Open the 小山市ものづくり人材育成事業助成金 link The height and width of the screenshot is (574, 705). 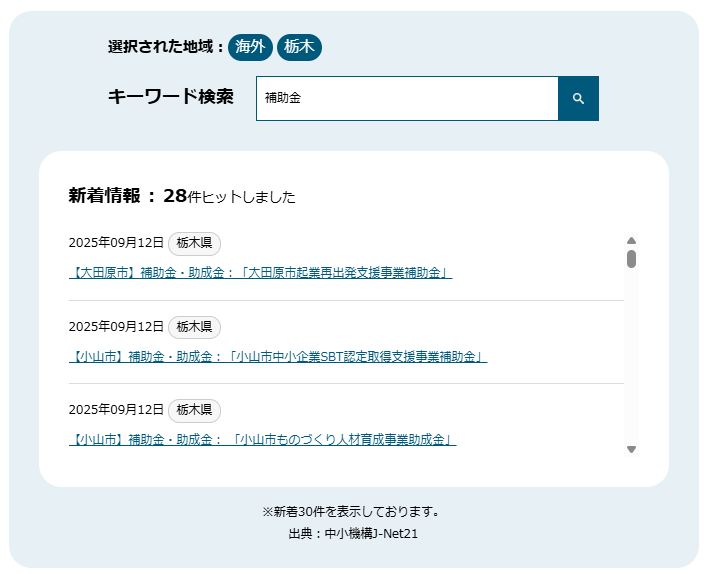click(x=263, y=439)
